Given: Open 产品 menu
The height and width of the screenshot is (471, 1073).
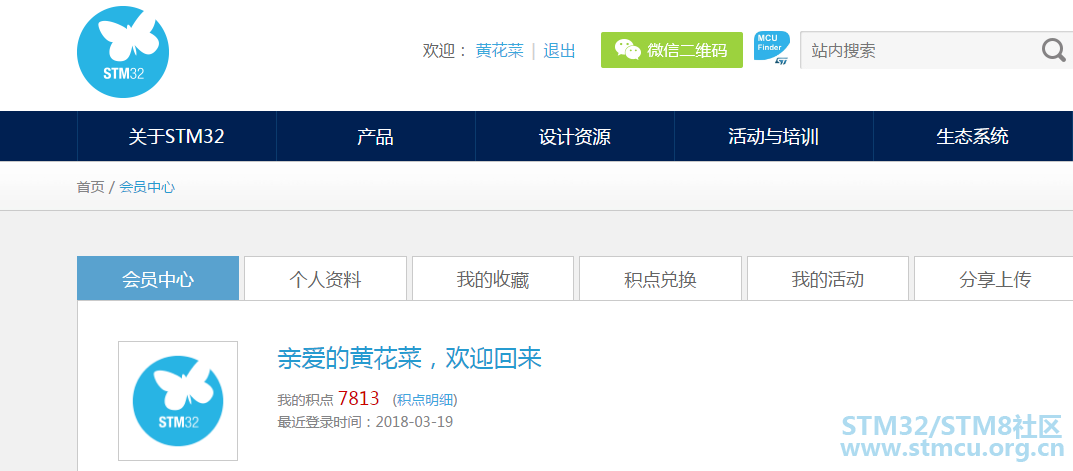Looking at the screenshot, I should pyautogui.click(x=375, y=136).
